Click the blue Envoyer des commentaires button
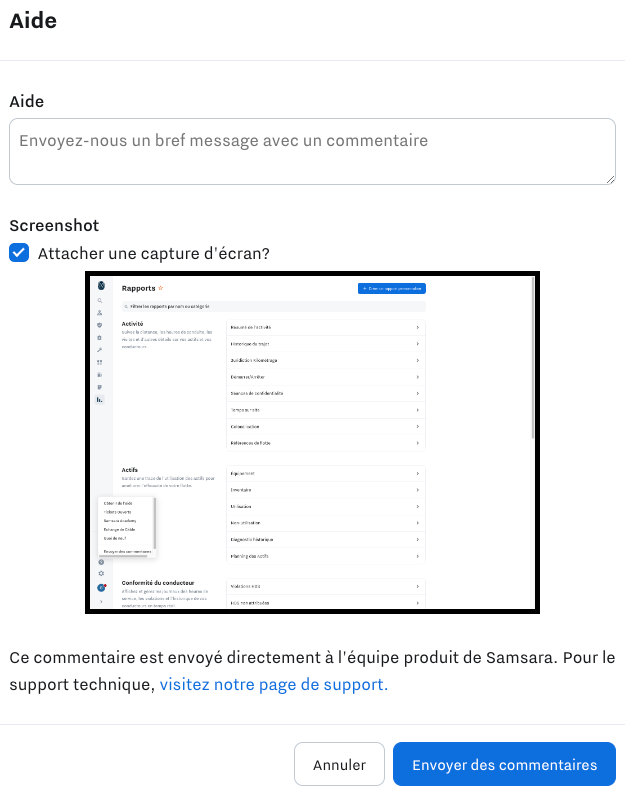This screenshot has height=795, width=625. [504, 764]
